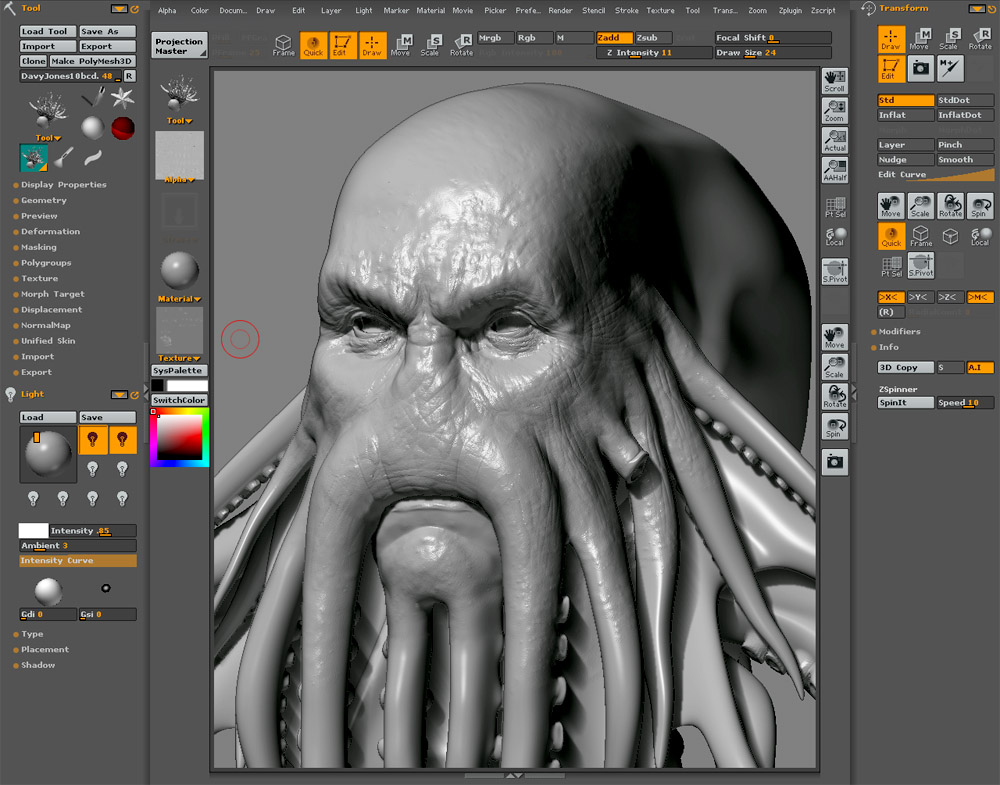The image size is (1000, 785).
Task: Select the Draw icon in top toolbar
Action: tap(372, 45)
